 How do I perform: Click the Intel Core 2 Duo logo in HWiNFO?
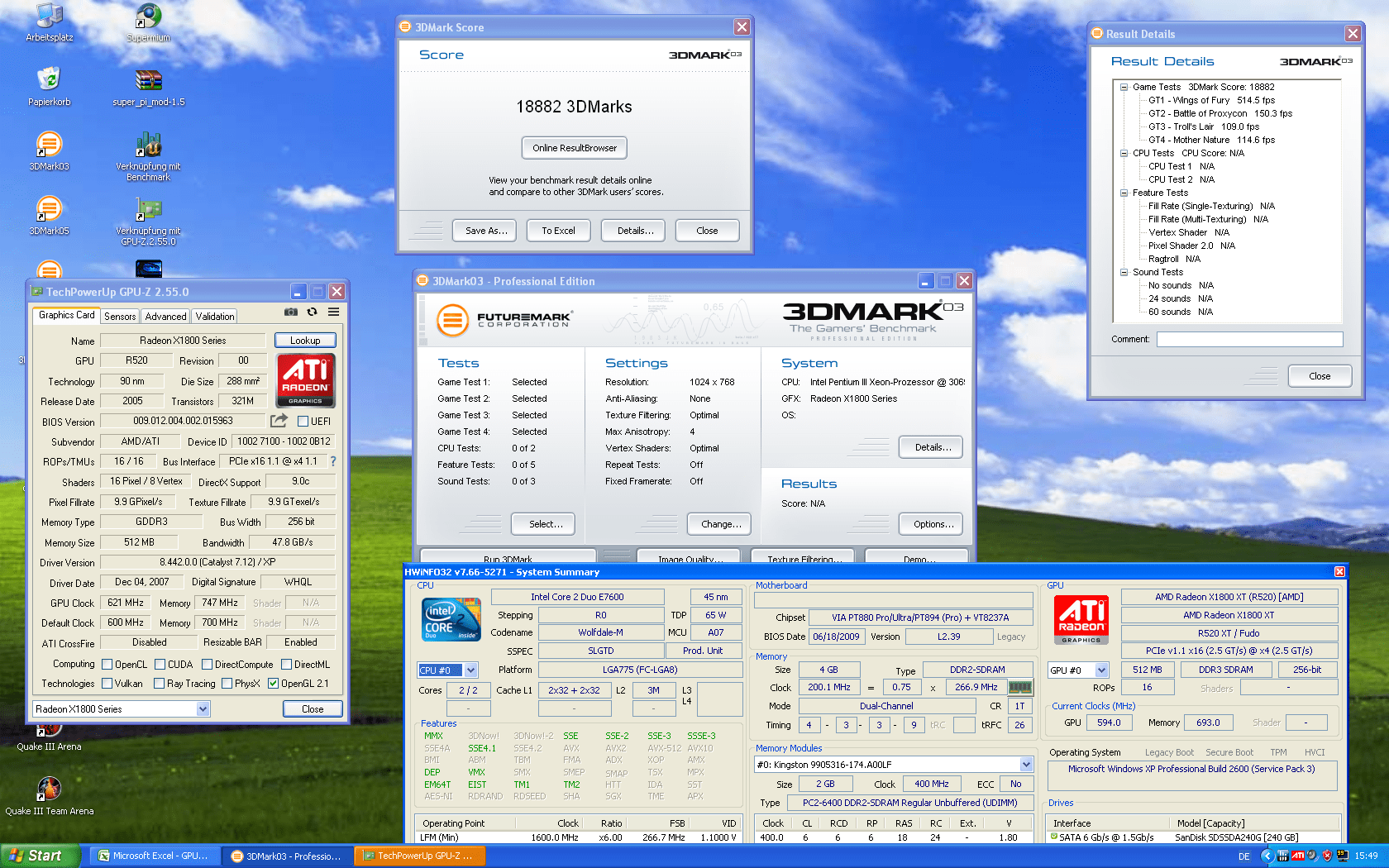pyautogui.click(x=451, y=620)
